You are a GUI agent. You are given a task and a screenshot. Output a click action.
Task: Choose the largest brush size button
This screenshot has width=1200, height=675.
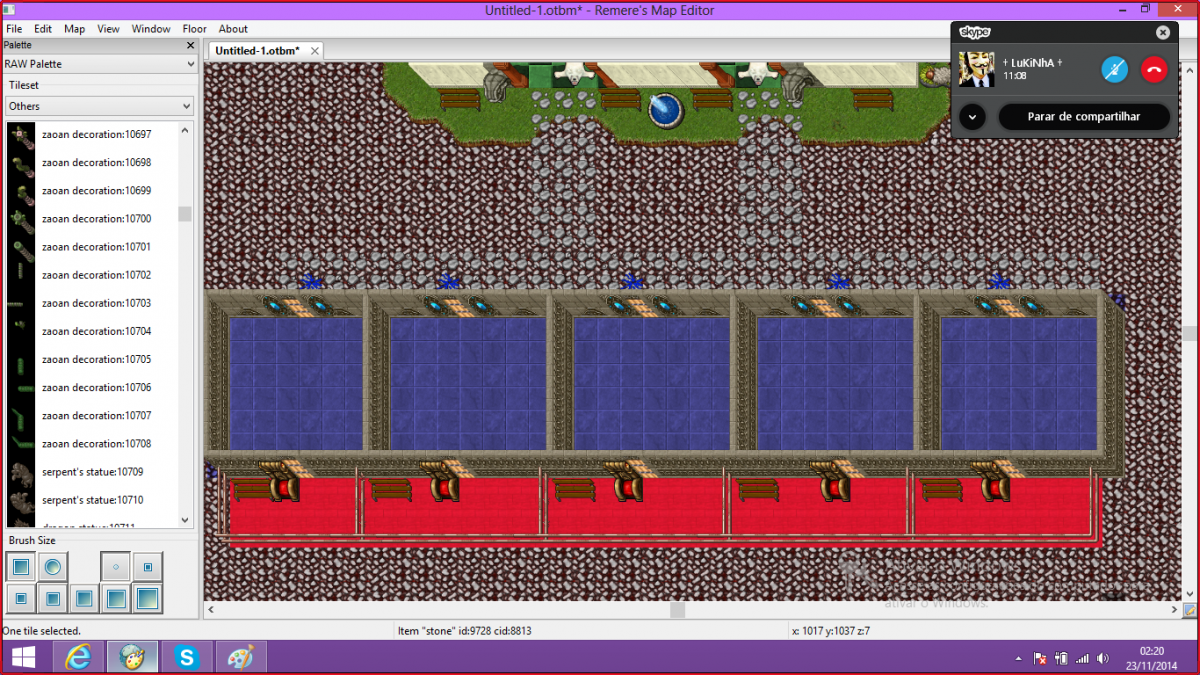[148, 599]
